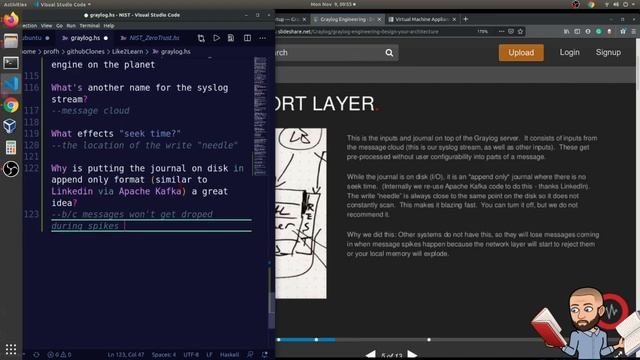Click the profh breadcrumb

(51, 52)
